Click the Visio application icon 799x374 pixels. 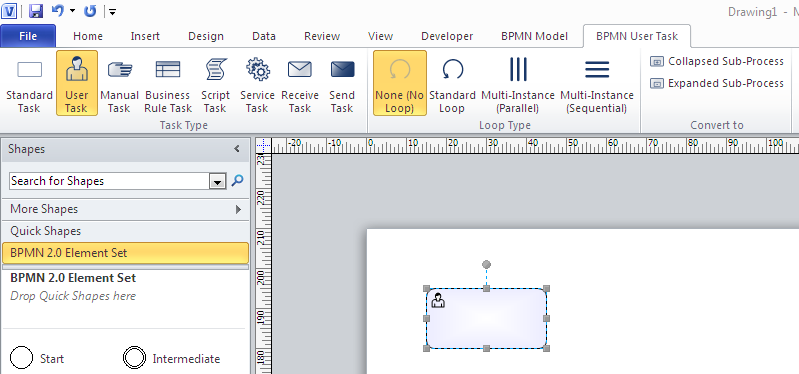9,11
